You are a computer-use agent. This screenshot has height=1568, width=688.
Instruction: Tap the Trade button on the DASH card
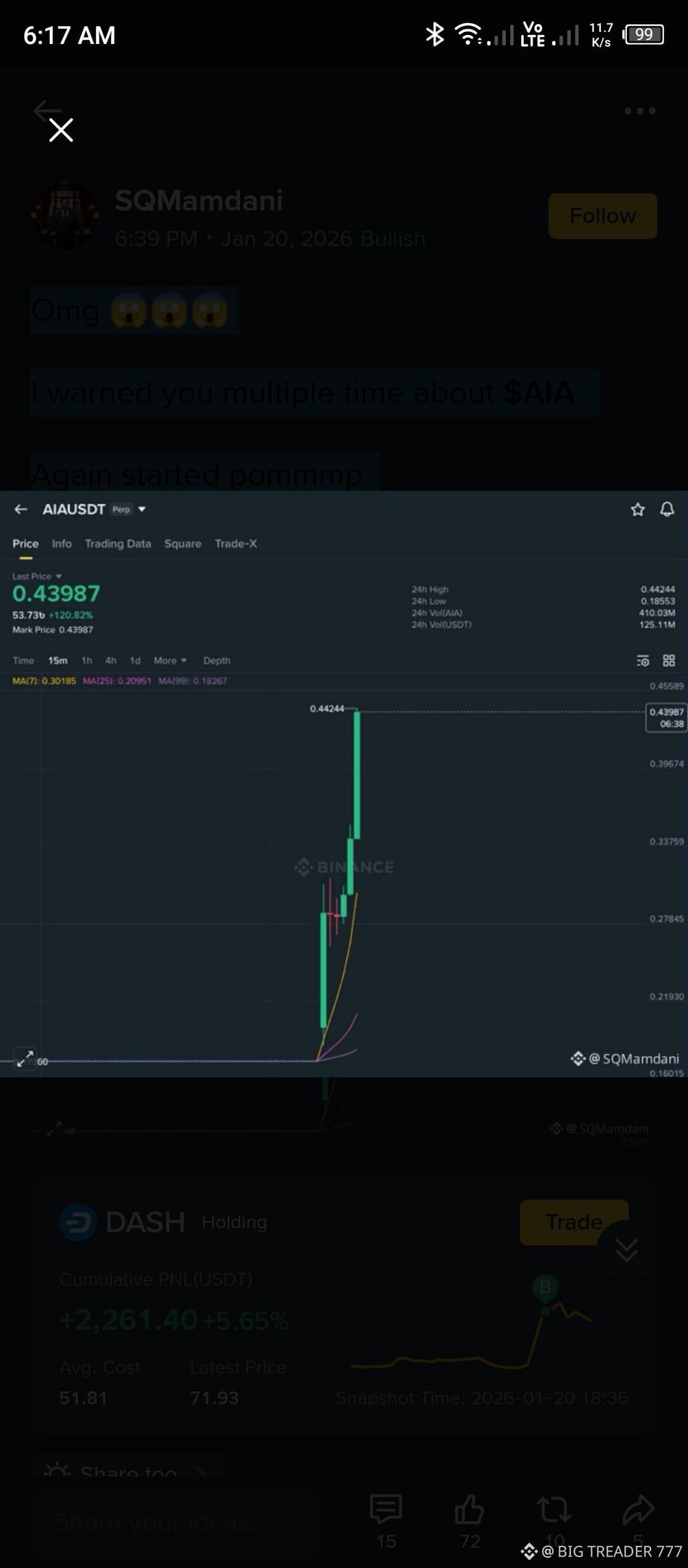pyautogui.click(x=574, y=1222)
